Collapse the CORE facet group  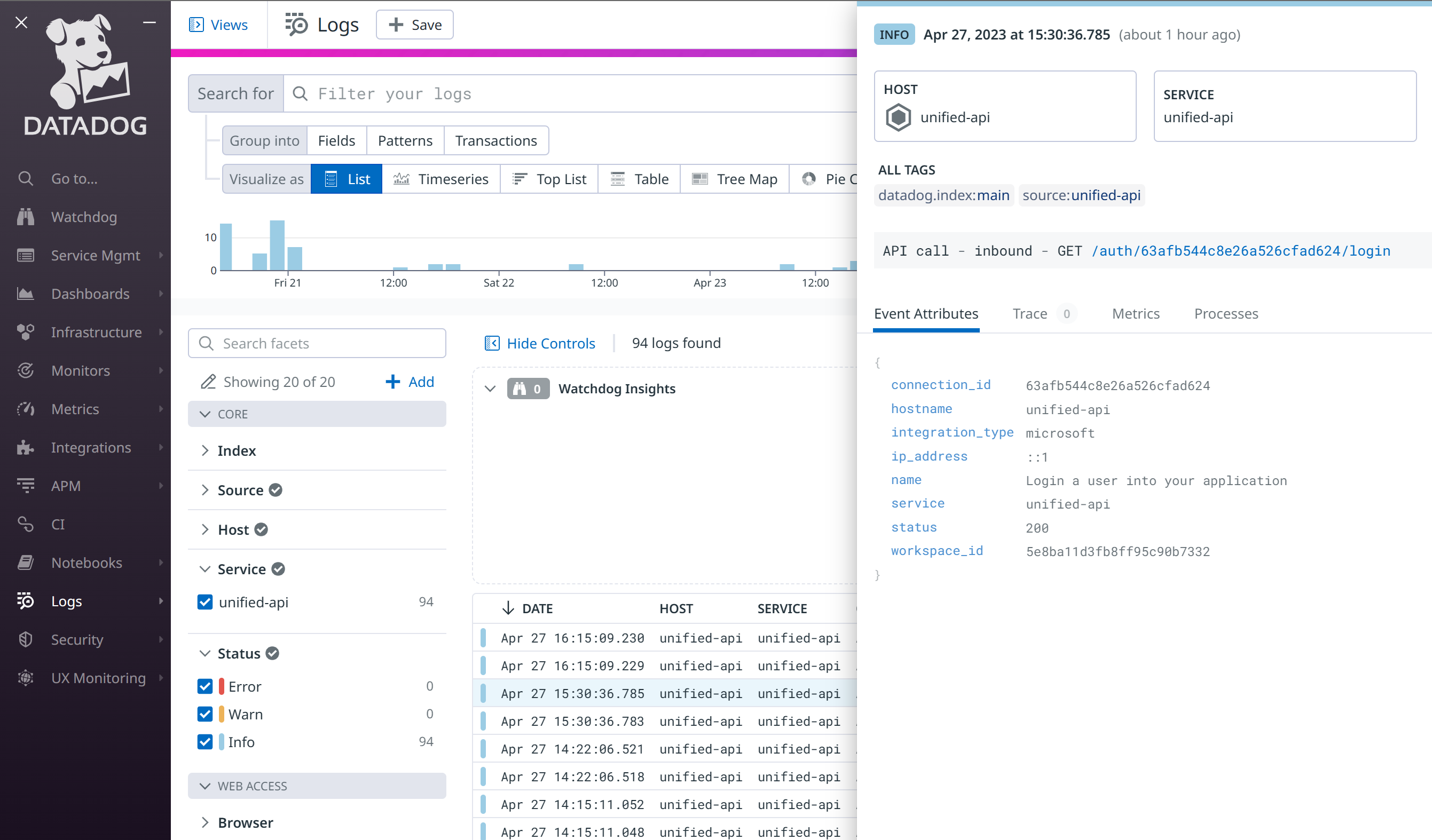click(205, 414)
